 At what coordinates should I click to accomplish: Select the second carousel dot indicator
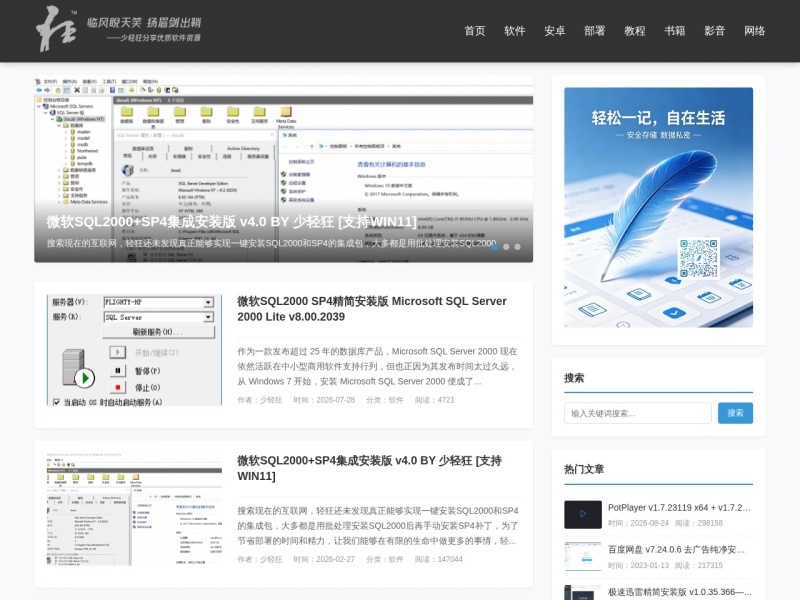506,246
